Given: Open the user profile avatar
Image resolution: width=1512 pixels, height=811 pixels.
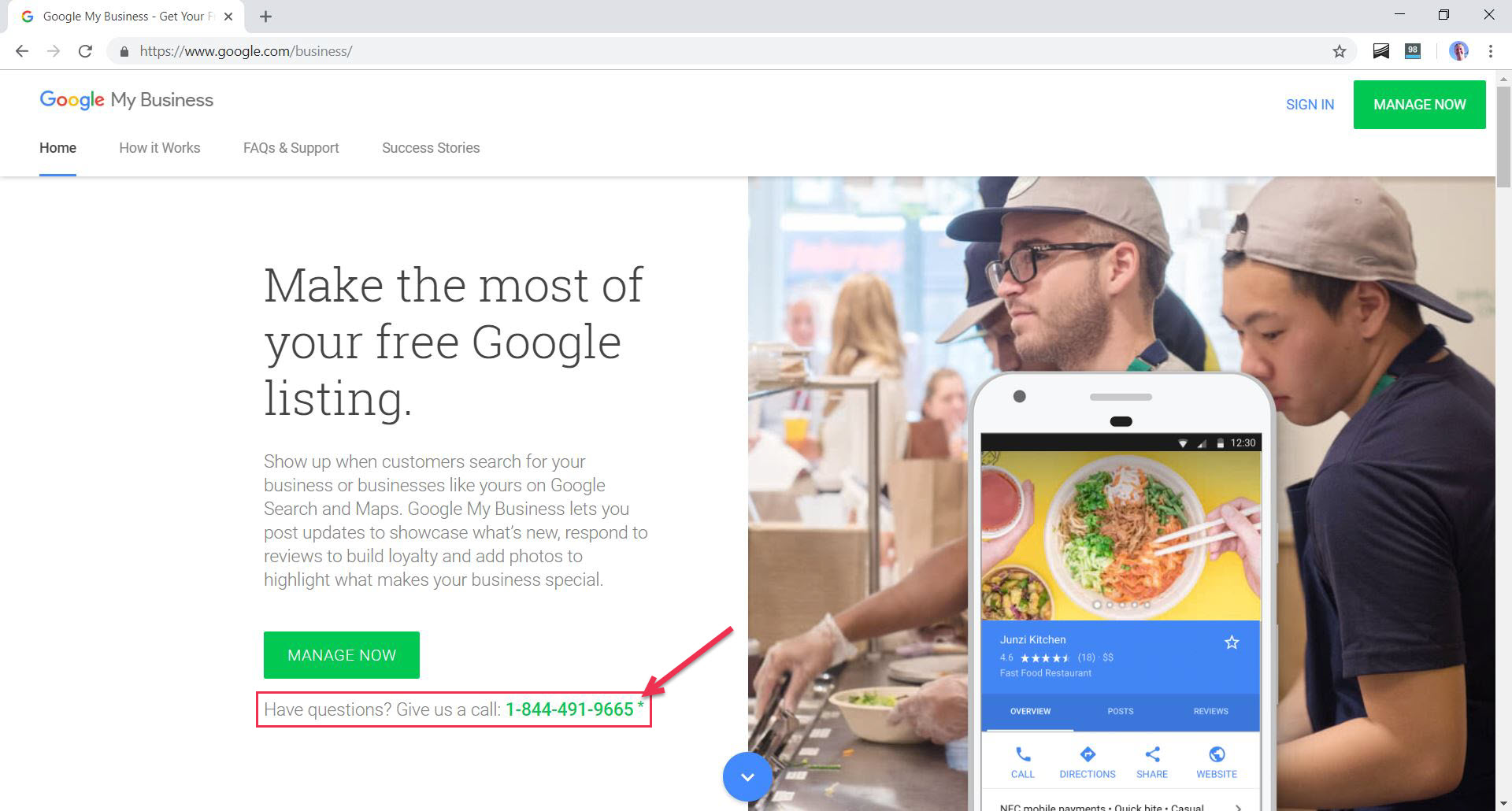Looking at the screenshot, I should point(1458,51).
